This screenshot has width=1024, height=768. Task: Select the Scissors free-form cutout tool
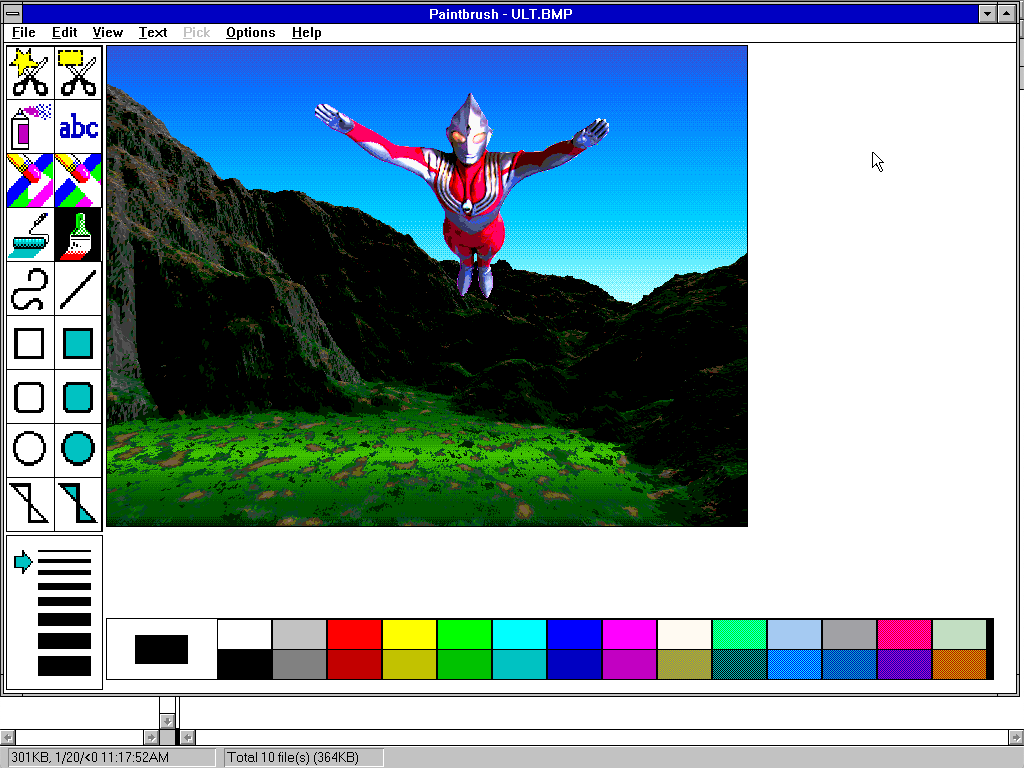30,72
